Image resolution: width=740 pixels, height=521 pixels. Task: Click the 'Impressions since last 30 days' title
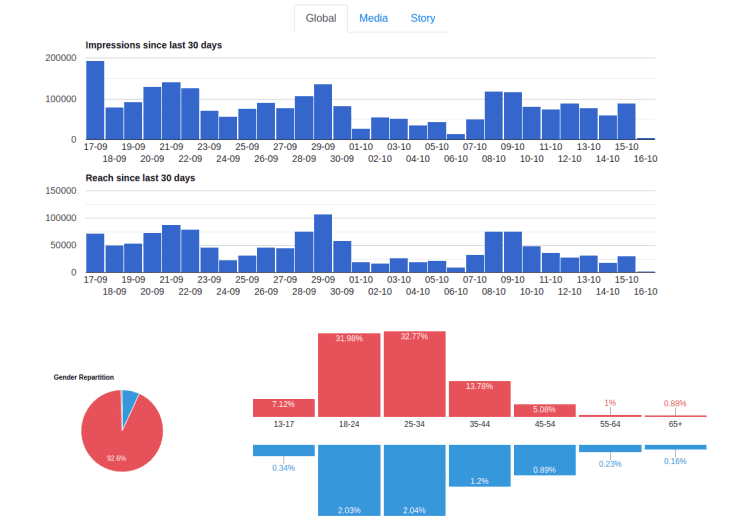153,45
